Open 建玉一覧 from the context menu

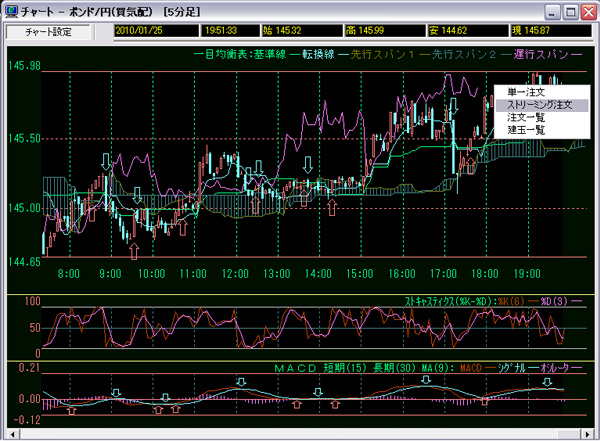(526, 130)
